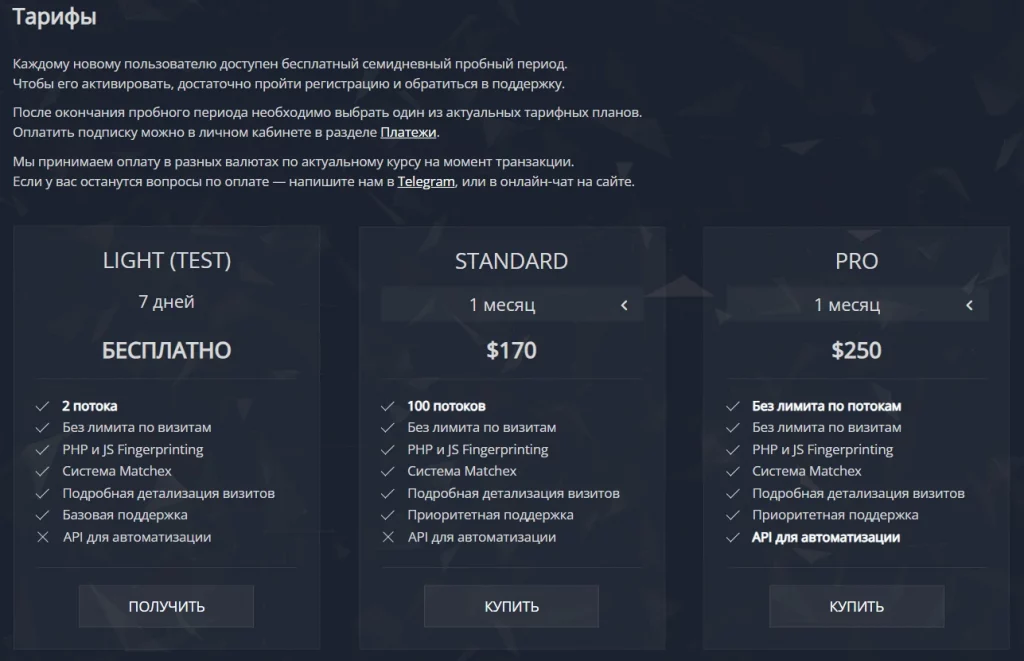Click checkmark beside 'Без лимита по потокам'
Screen dimensions: 1024x661
pyautogui.click(x=732, y=406)
